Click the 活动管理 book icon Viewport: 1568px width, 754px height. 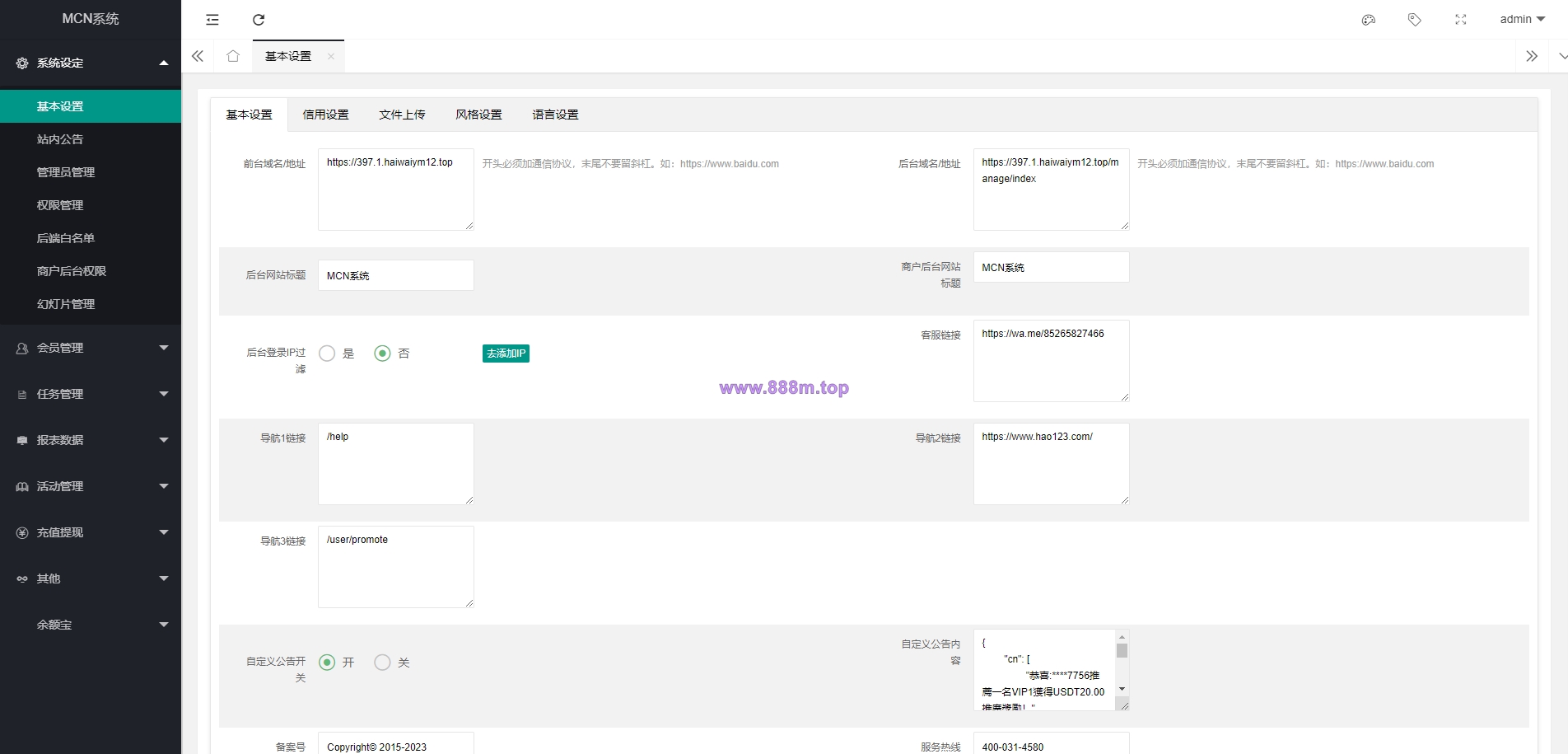pos(22,487)
